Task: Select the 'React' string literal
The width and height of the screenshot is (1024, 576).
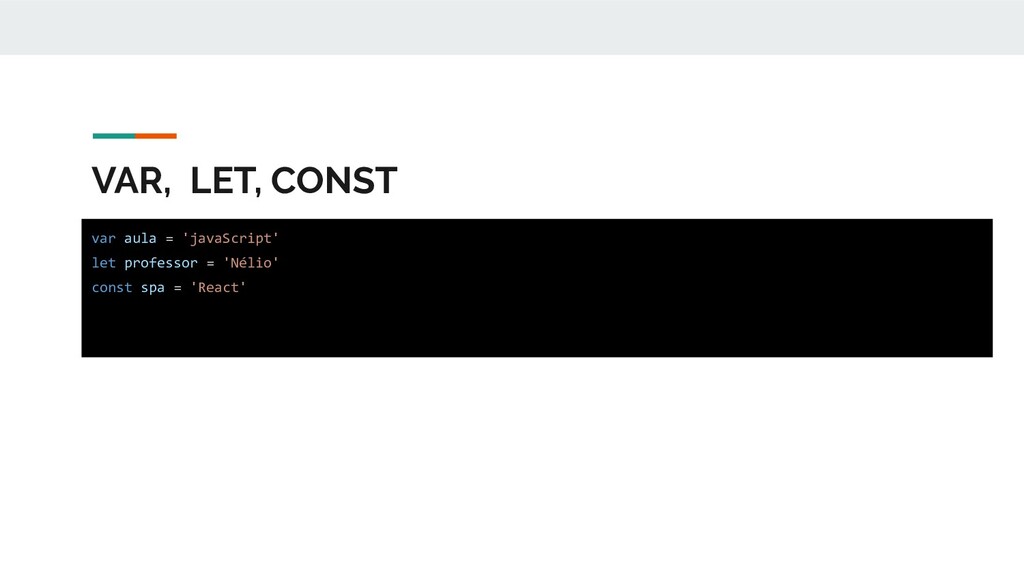Action: tap(218, 287)
